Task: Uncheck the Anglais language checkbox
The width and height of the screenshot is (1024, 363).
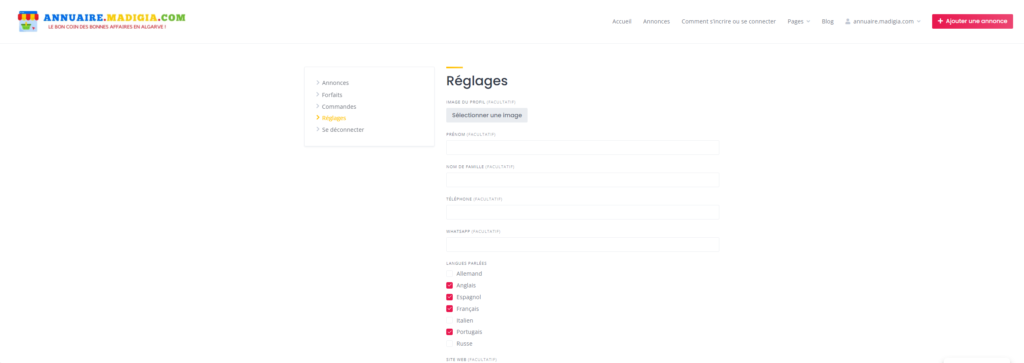Action: pyautogui.click(x=449, y=285)
